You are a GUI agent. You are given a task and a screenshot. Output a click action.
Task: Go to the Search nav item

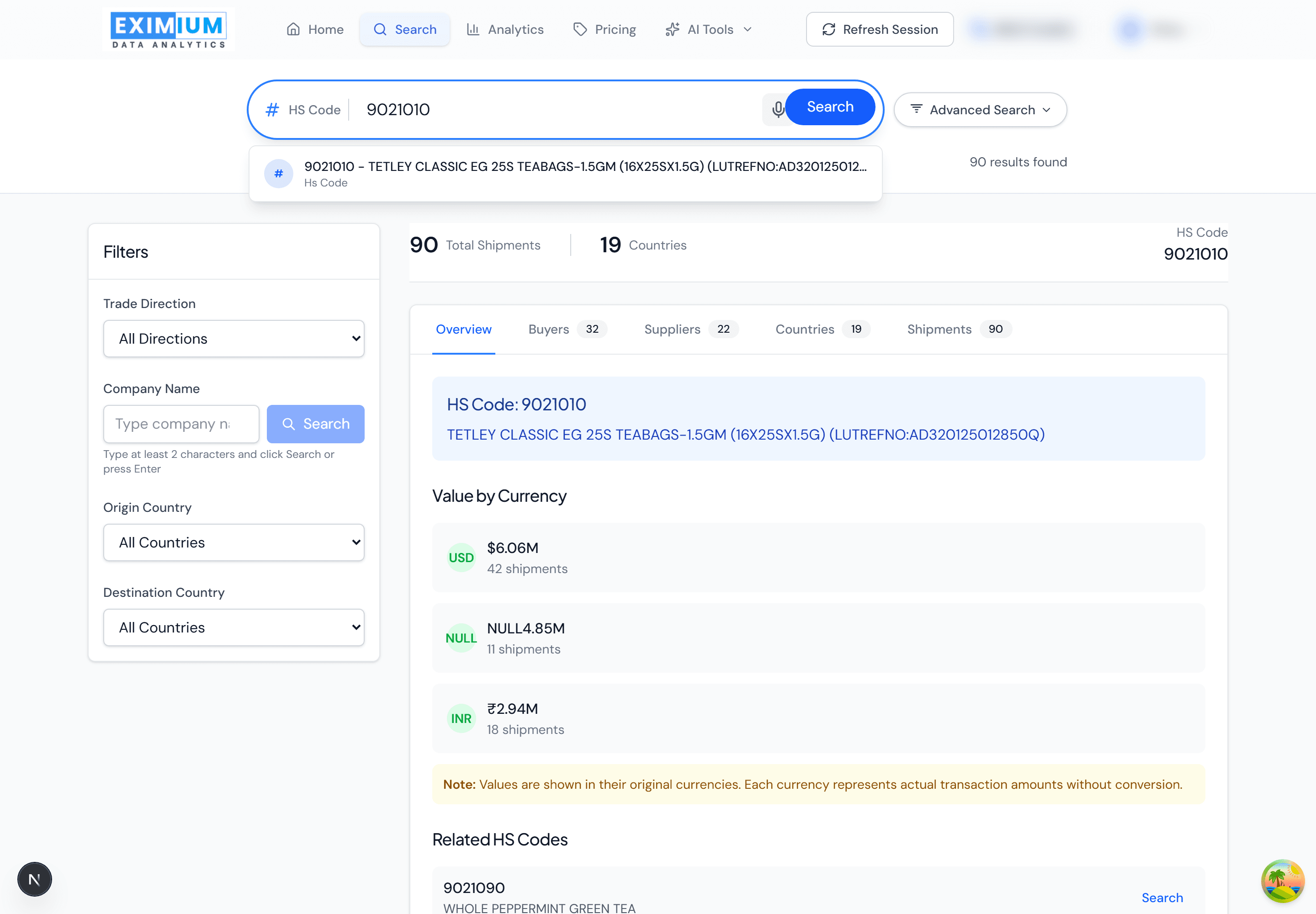(404, 29)
